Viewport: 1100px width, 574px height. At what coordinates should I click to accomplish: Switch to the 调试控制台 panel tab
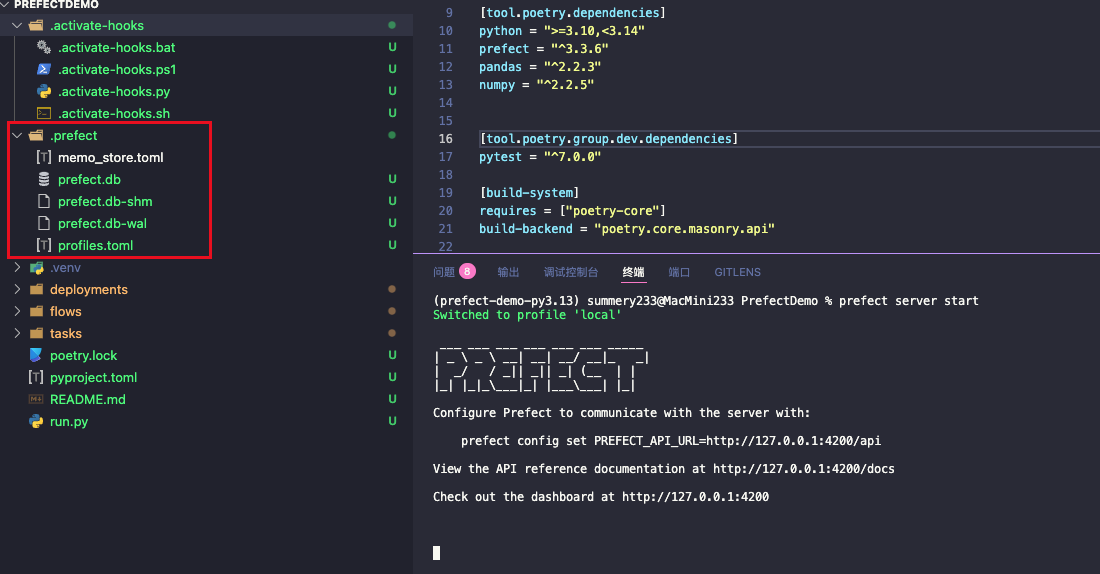[571, 272]
